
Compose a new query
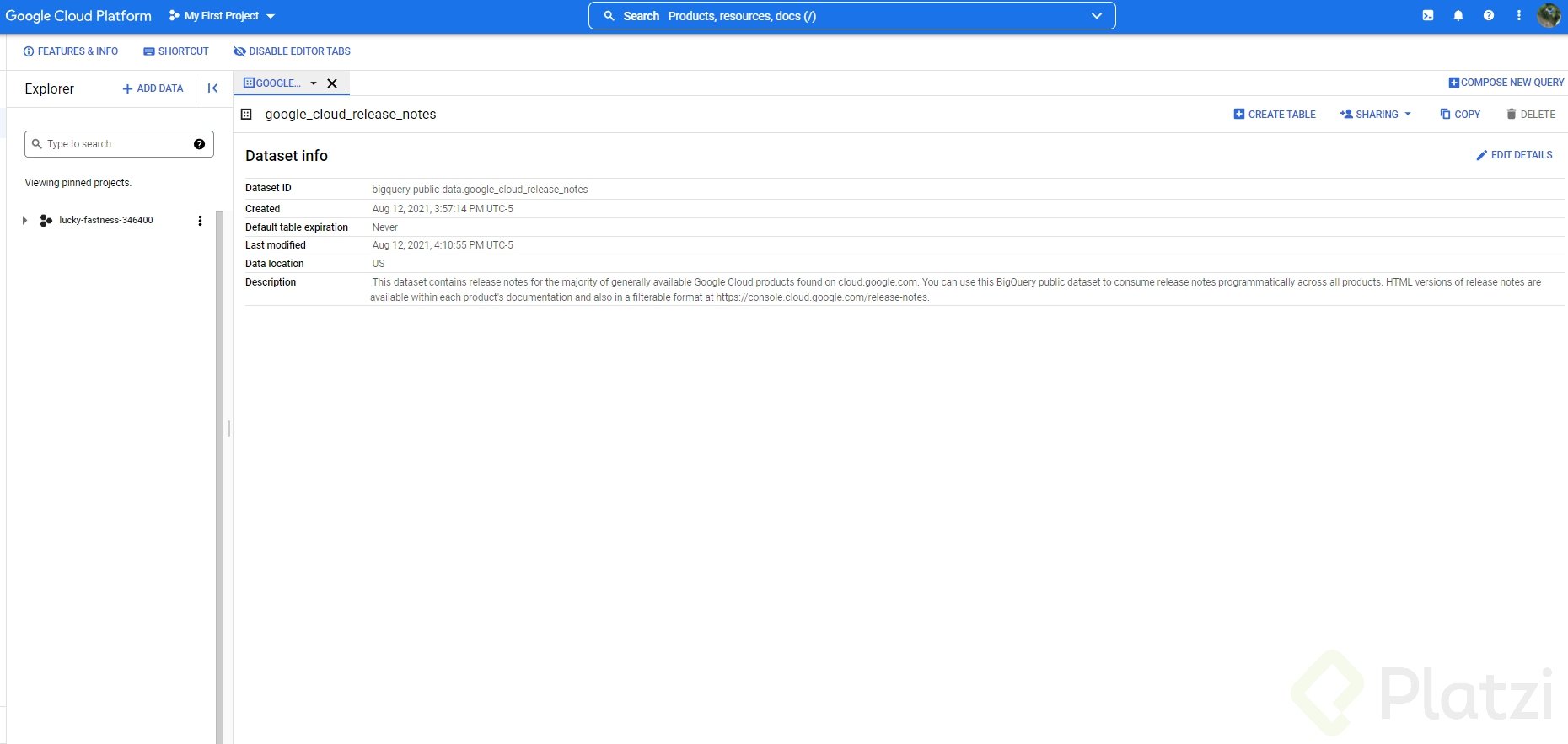point(1506,83)
